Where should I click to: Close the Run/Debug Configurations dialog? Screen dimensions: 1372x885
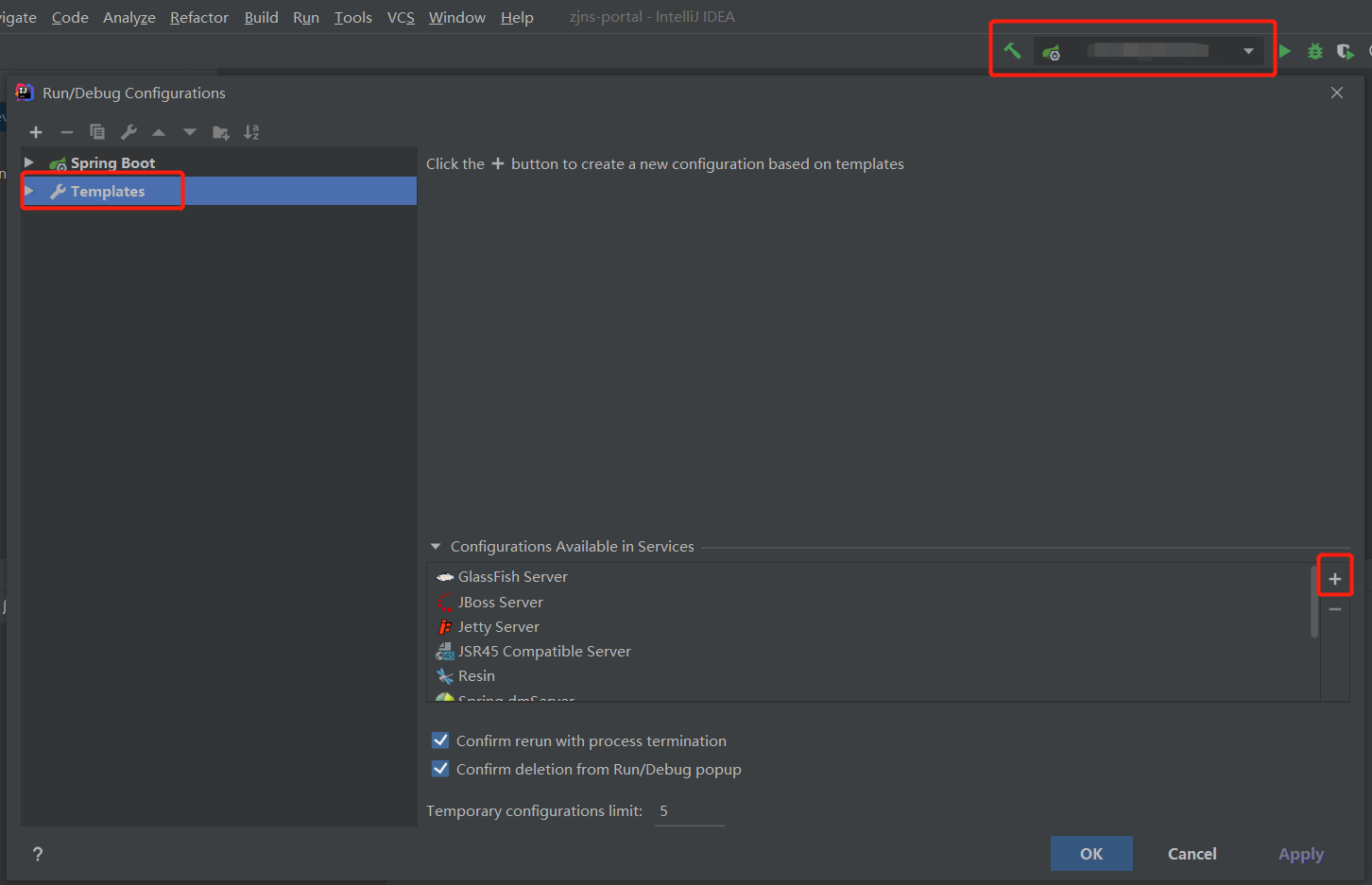1337,93
